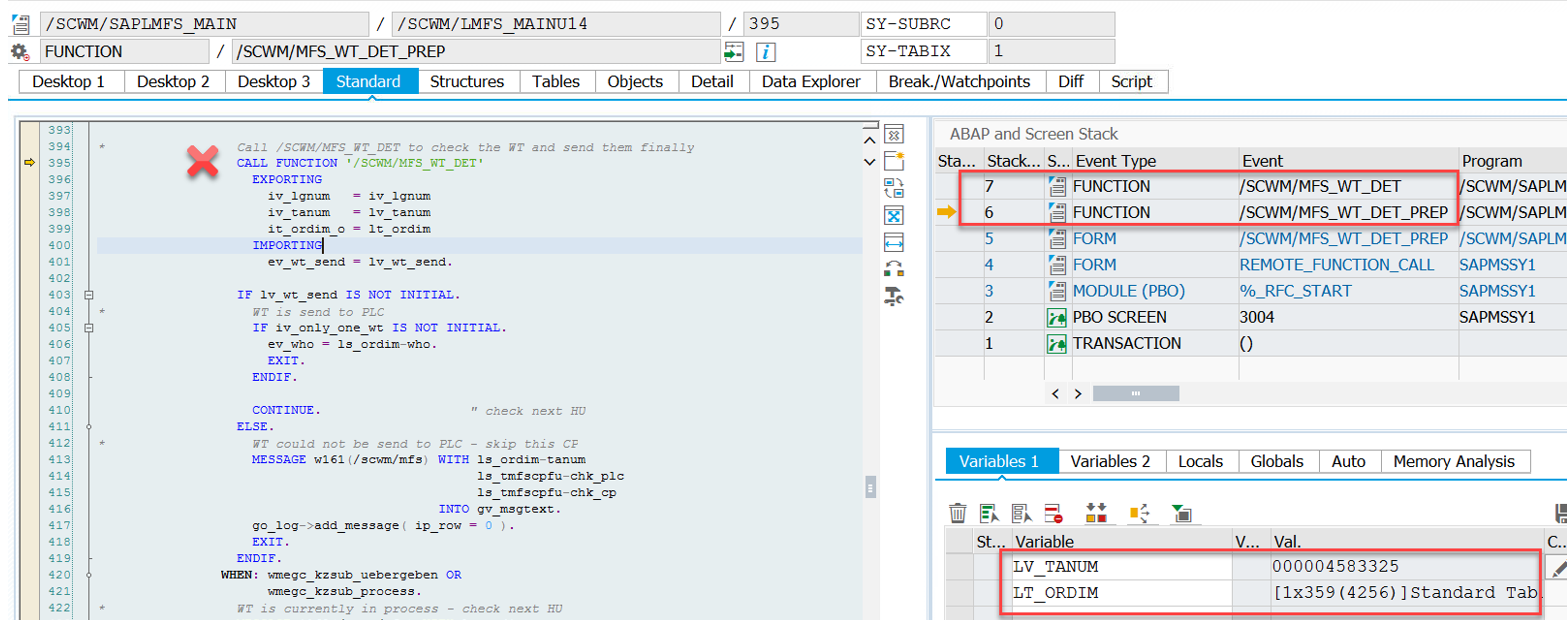Click the LV_TANUM value 000004583325

[1336, 567]
